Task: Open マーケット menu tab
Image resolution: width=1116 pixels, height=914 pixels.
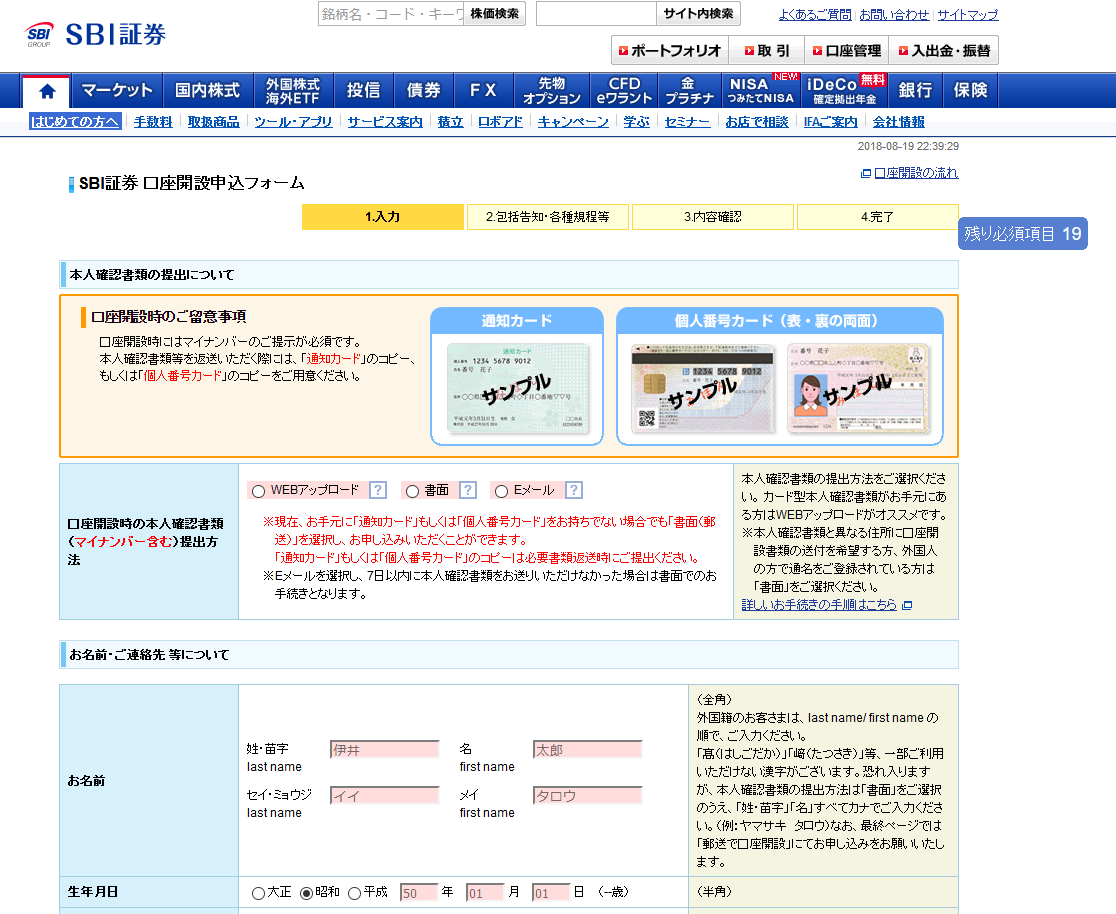Action: [117, 90]
